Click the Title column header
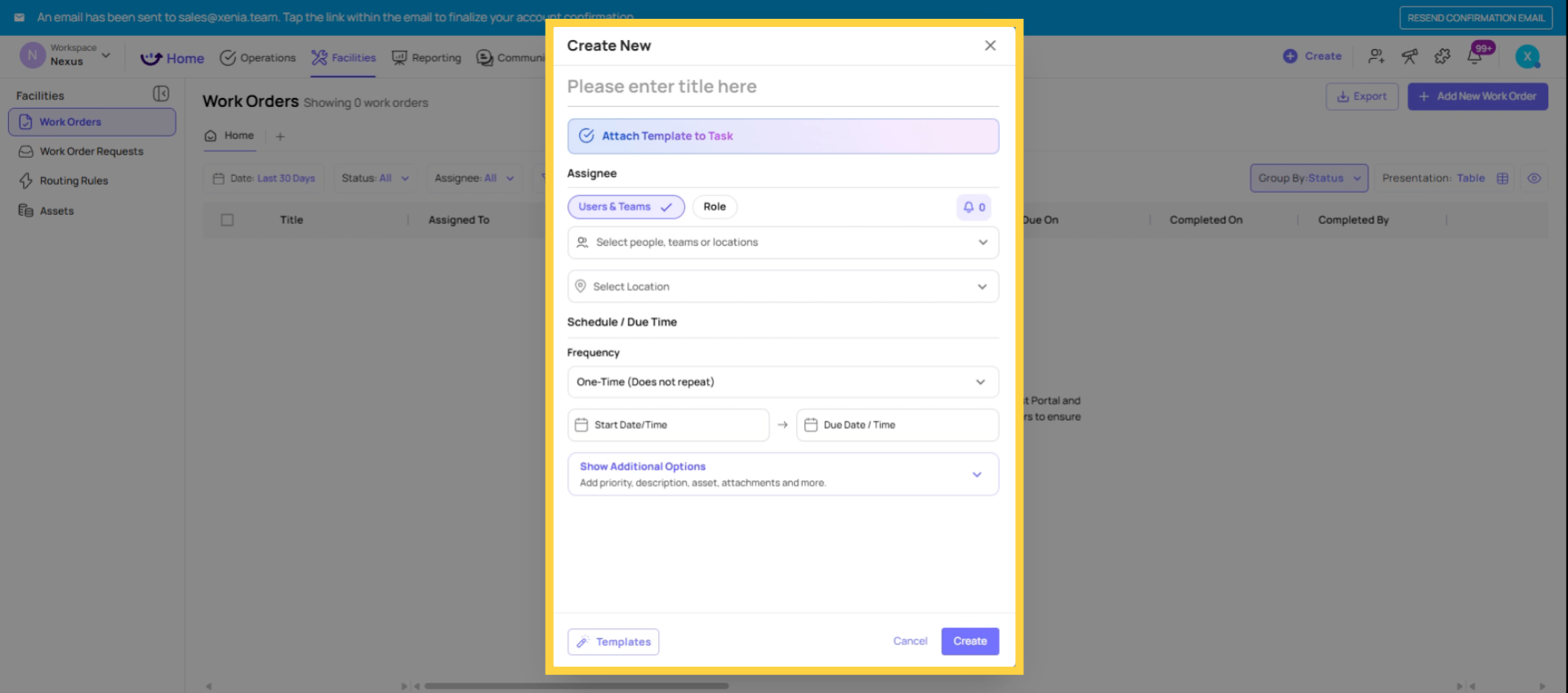The width and height of the screenshot is (1568, 693). click(292, 220)
